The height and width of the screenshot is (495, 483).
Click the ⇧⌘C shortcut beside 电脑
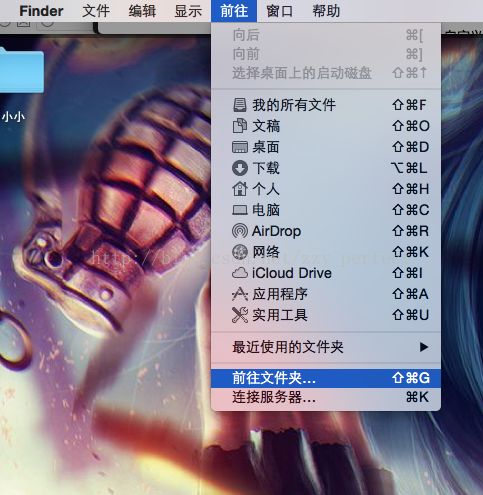tap(410, 210)
